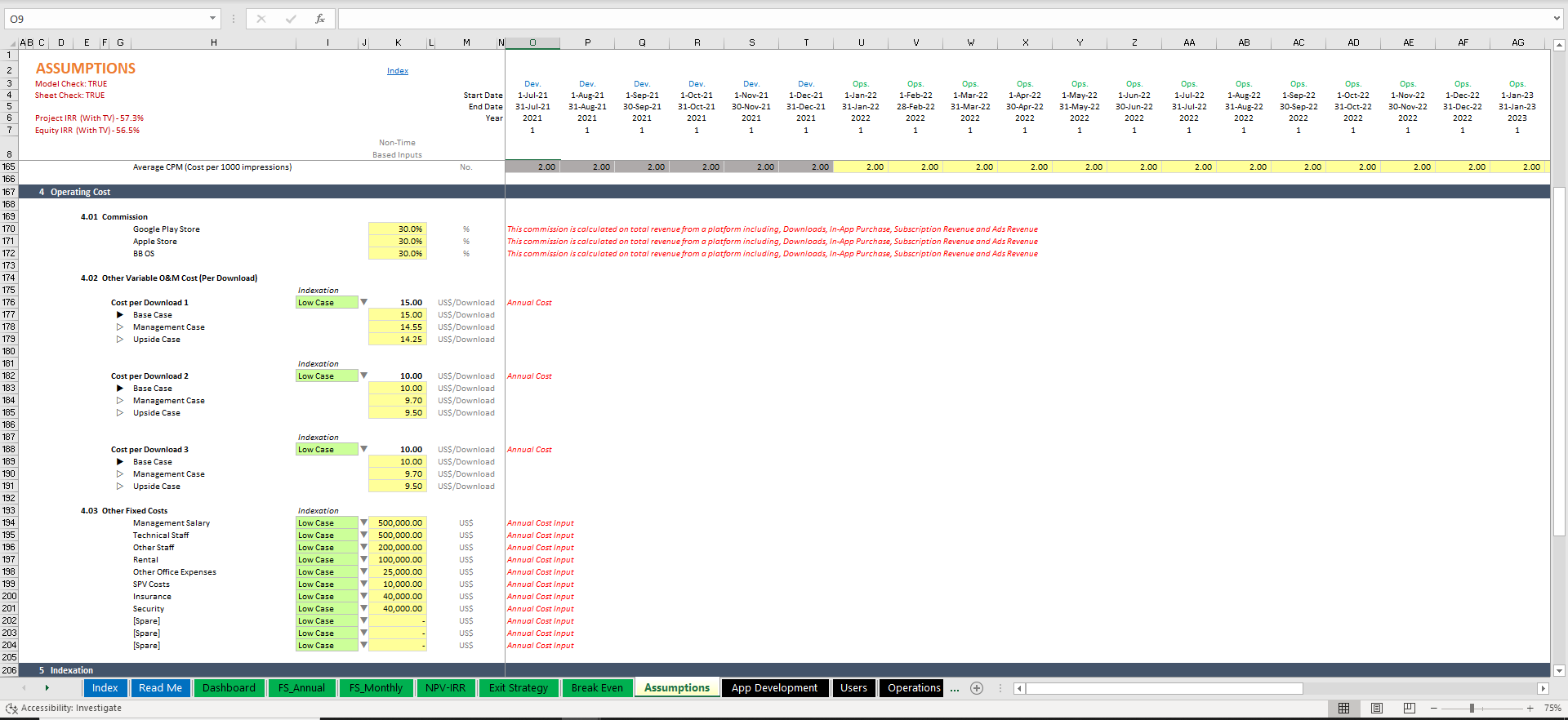Screen dimensions: 1568x720
Task: Open the Dashboard sheet tab
Action: pos(229,688)
